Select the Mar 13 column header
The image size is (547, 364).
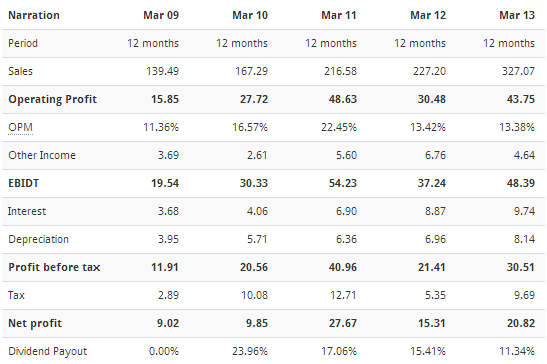pos(517,15)
